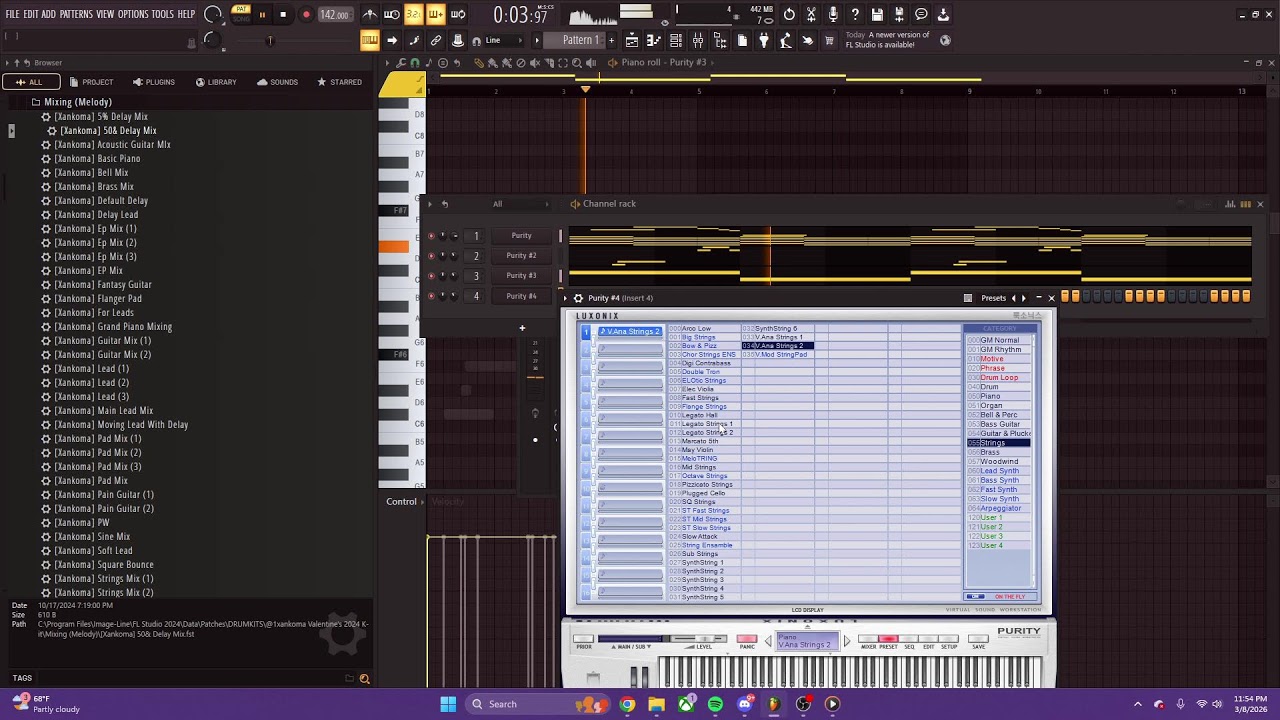This screenshot has height=720, width=1280.
Task: Open Purity #4 gear settings icon
Action: [578, 298]
